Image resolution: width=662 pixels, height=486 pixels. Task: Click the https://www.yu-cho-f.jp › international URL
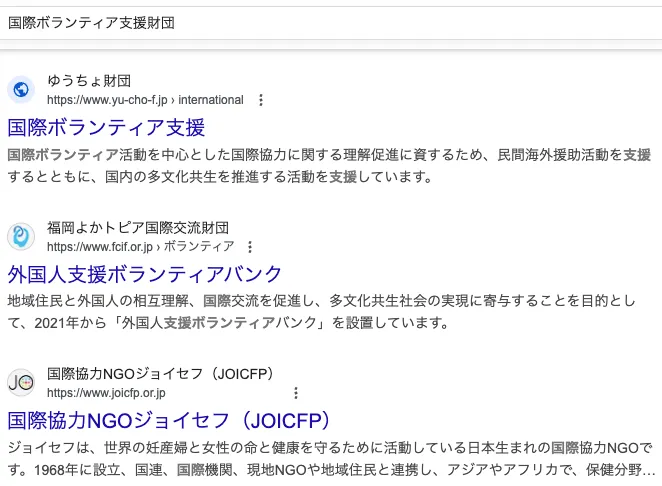pyautogui.click(x=145, y=100)
